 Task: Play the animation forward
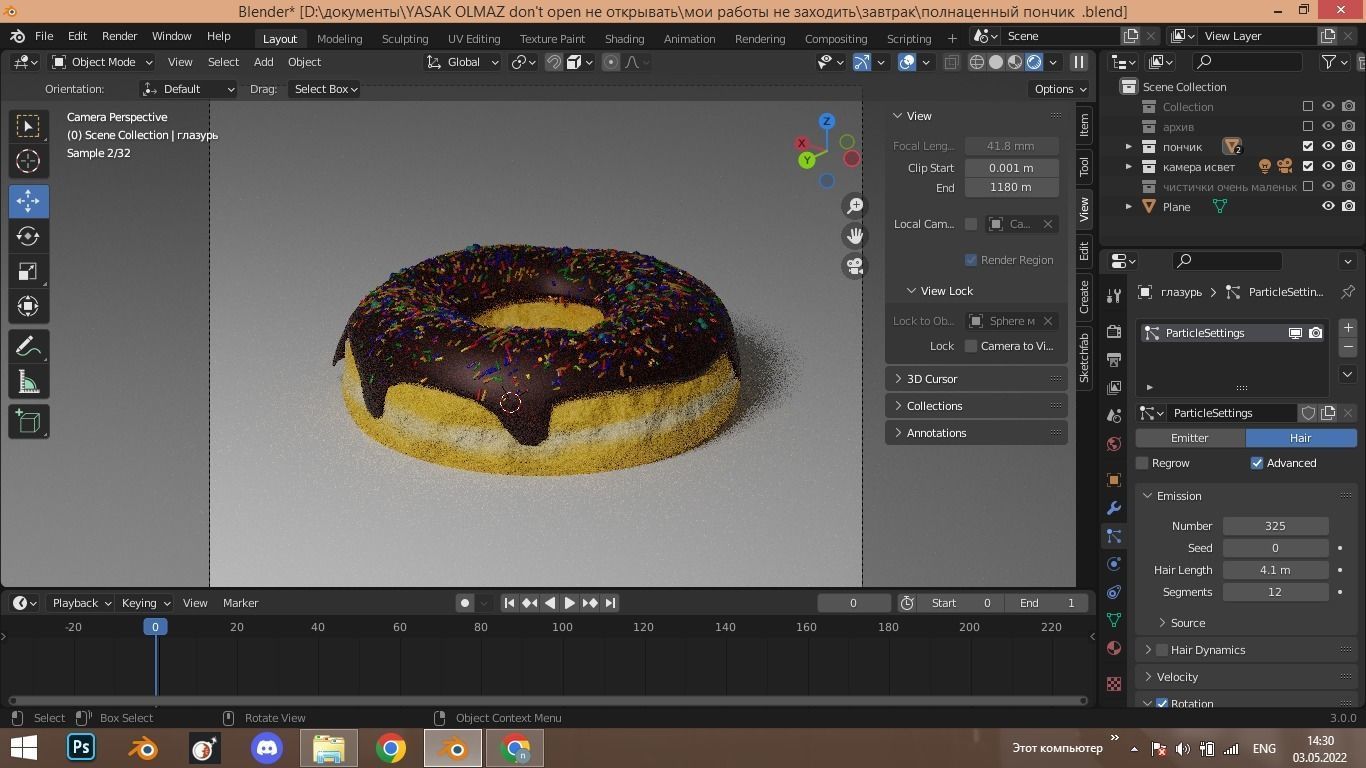point(569,603)
